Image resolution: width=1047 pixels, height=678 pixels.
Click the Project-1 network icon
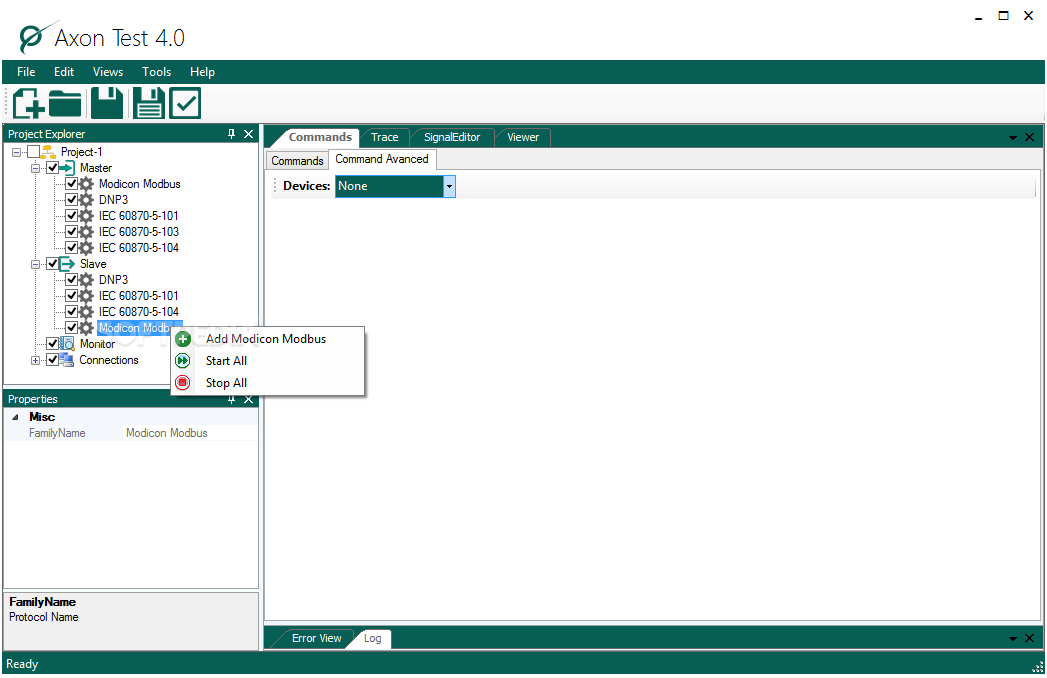click(x=48, y=152)
